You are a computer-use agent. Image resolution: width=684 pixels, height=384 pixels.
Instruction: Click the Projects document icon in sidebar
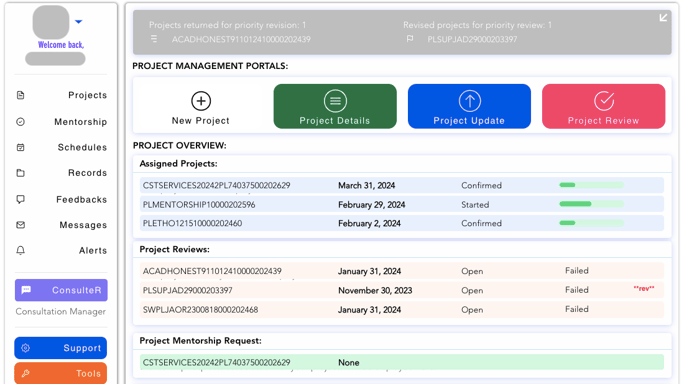pos(21,95)
